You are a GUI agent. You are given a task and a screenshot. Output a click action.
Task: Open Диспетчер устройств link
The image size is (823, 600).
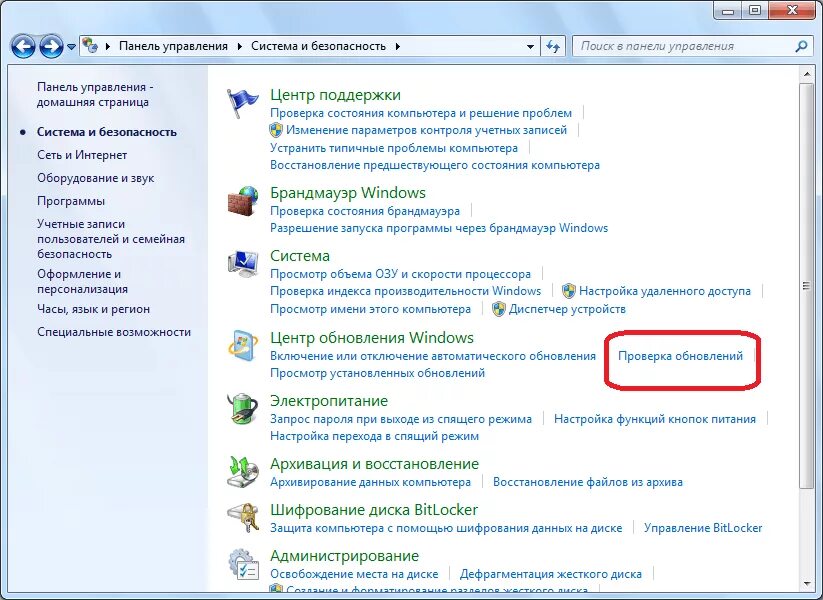click(x=567, y=309)
